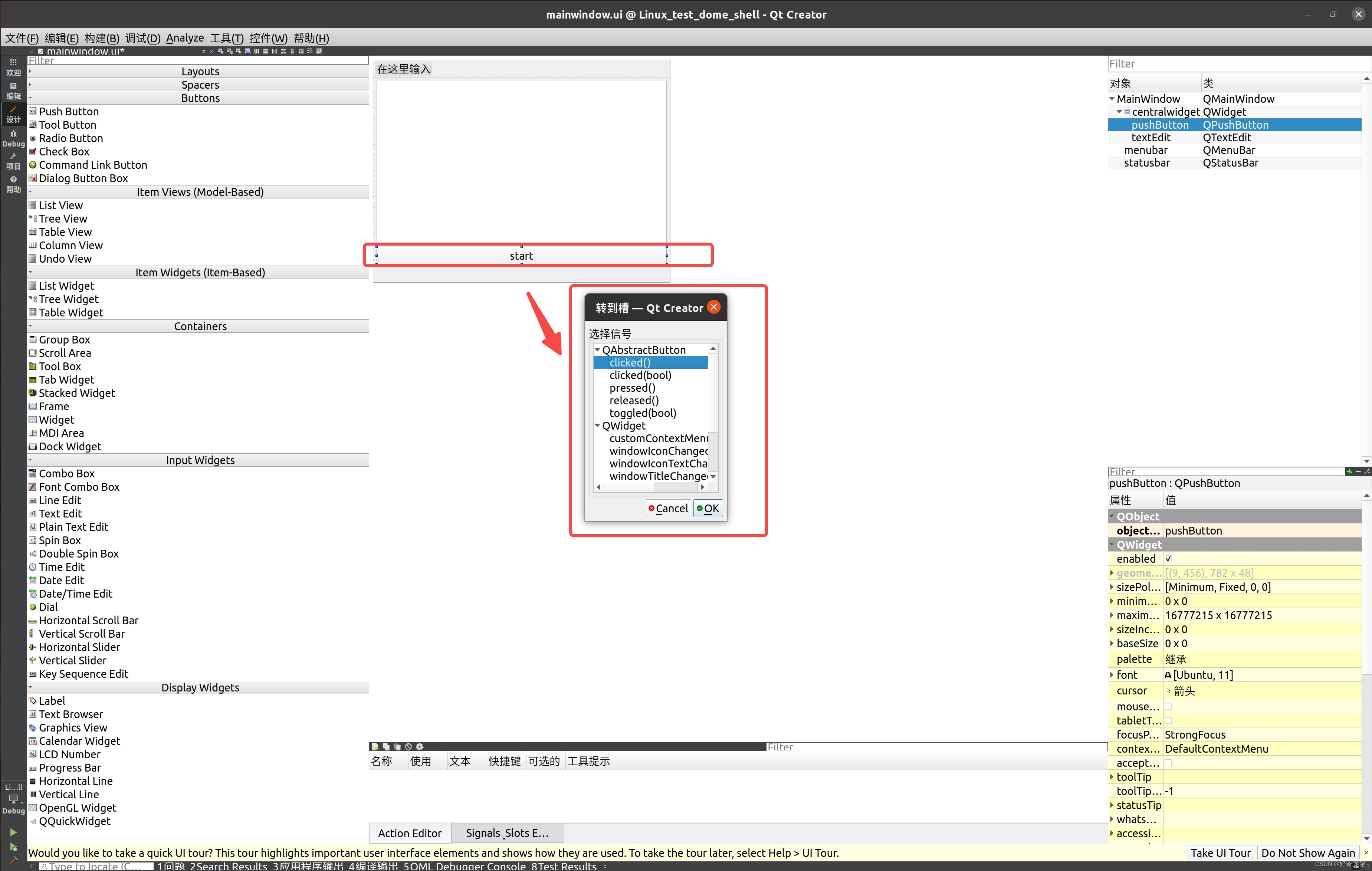Click the Adjust Size toolbar icon
The height and width of the screenshot is (871, 1372).
tap(319, 51)
